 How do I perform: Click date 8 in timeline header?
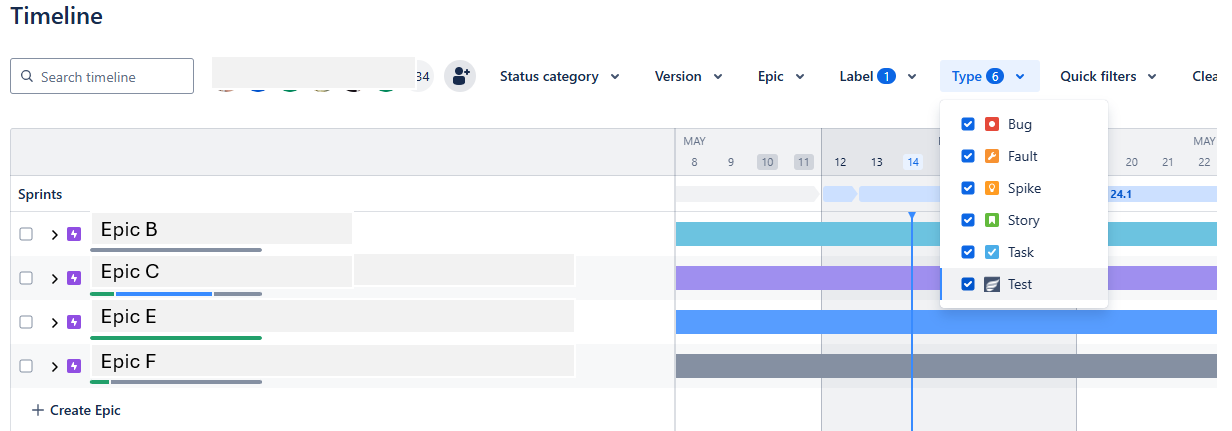694,162
